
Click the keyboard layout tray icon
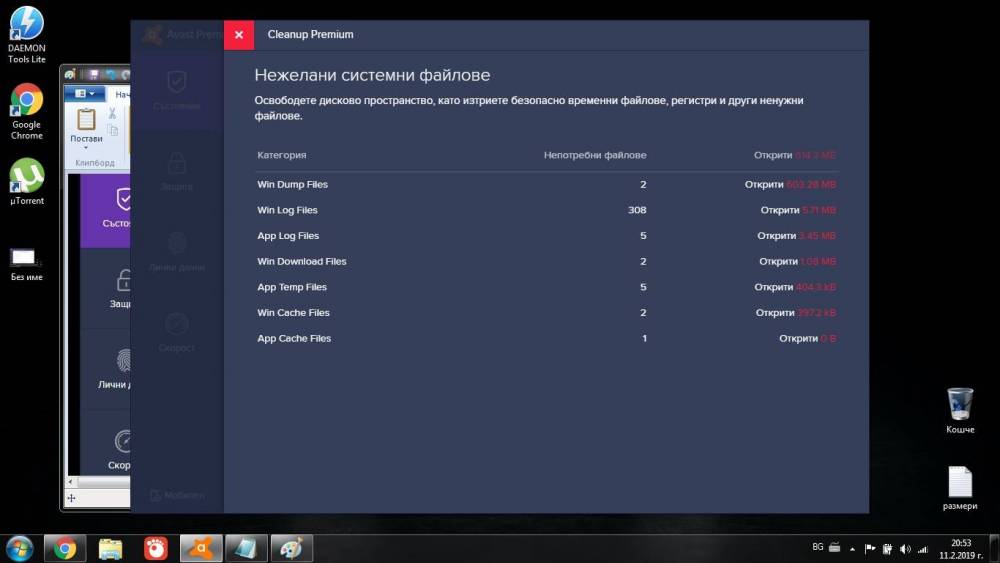click(x=834, y=547)
